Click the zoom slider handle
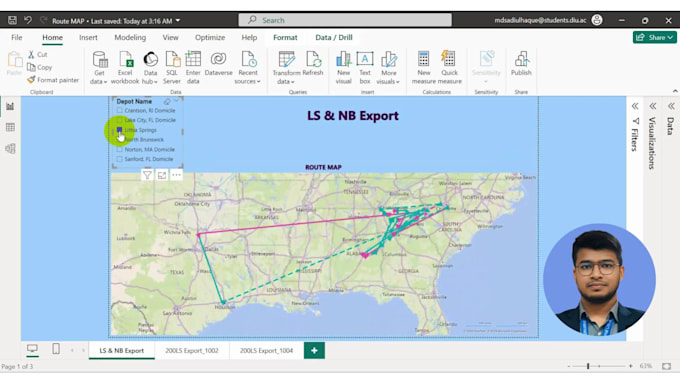The image size is (680, 383). (588, 366)
